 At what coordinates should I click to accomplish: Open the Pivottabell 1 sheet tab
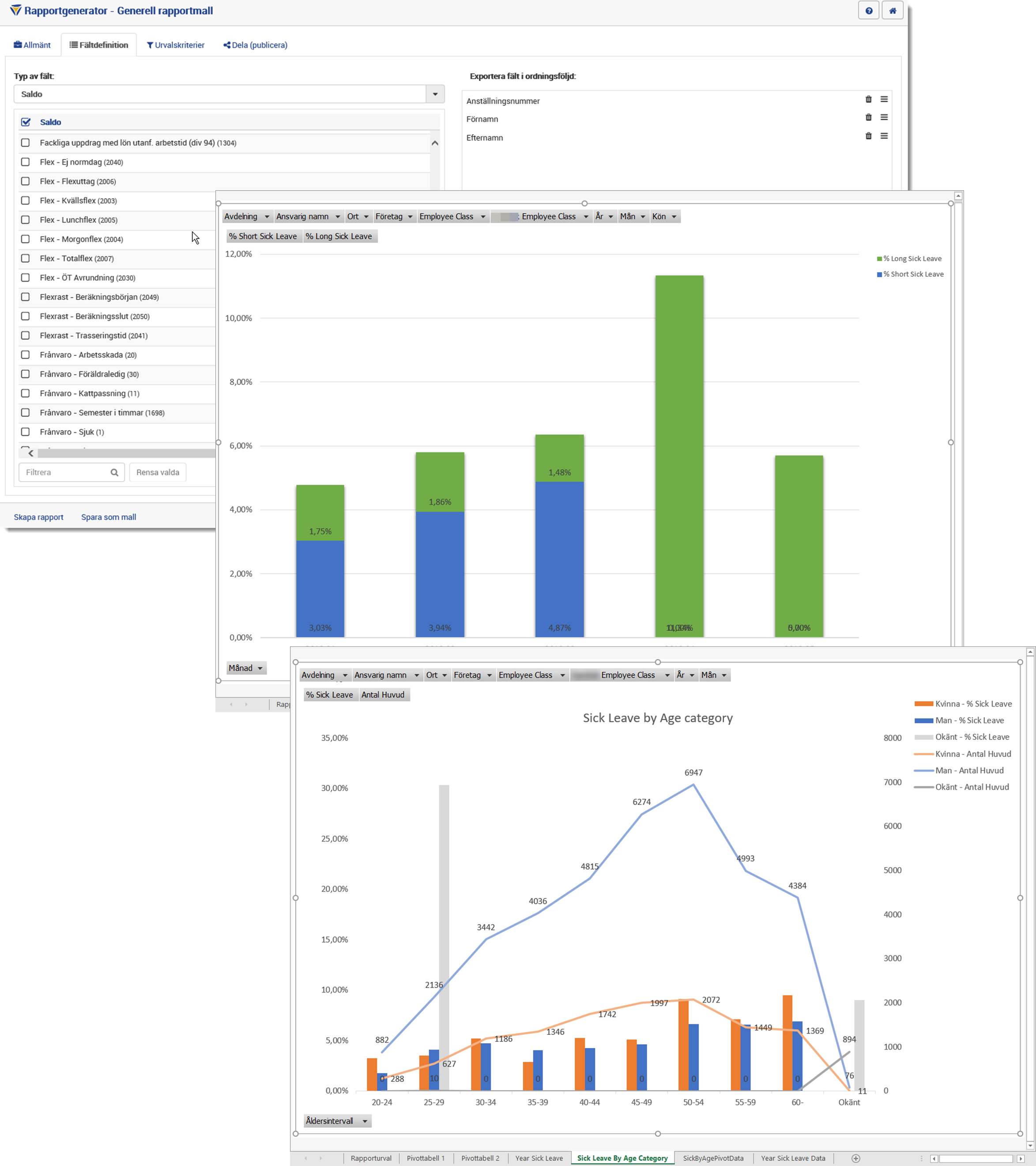tap(425, 1158)
